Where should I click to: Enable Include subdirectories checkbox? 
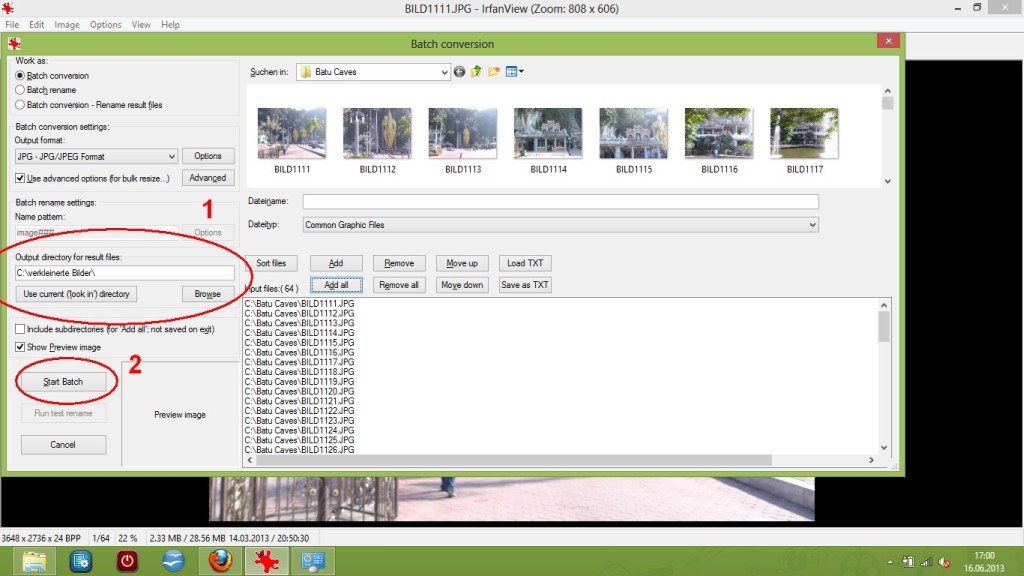[20, 329]
